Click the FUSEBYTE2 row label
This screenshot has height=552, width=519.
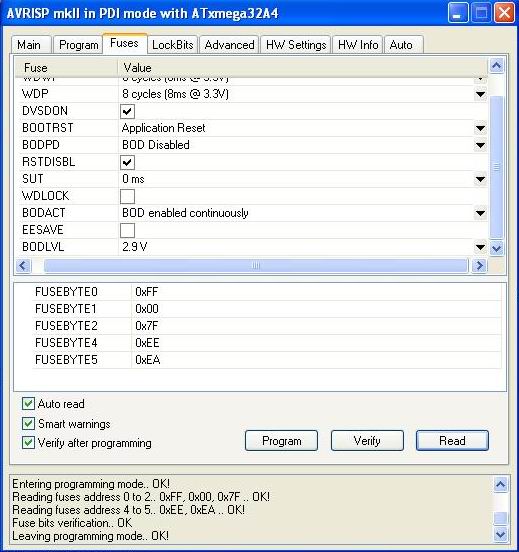pos(66,326)
